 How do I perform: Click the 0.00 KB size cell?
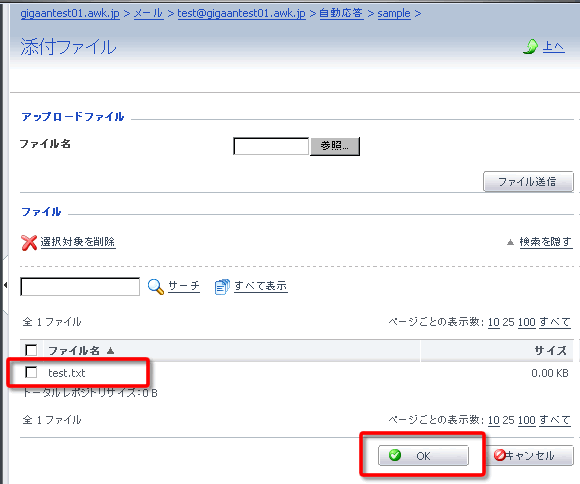[550, 373]
